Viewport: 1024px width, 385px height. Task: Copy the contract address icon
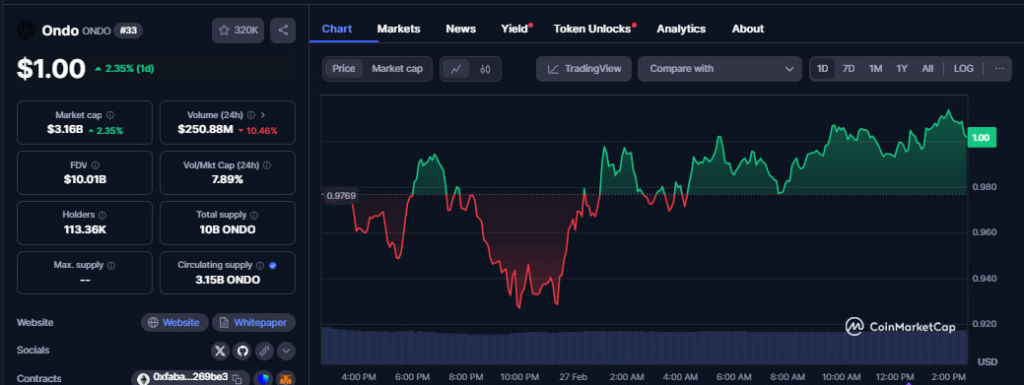237,378
